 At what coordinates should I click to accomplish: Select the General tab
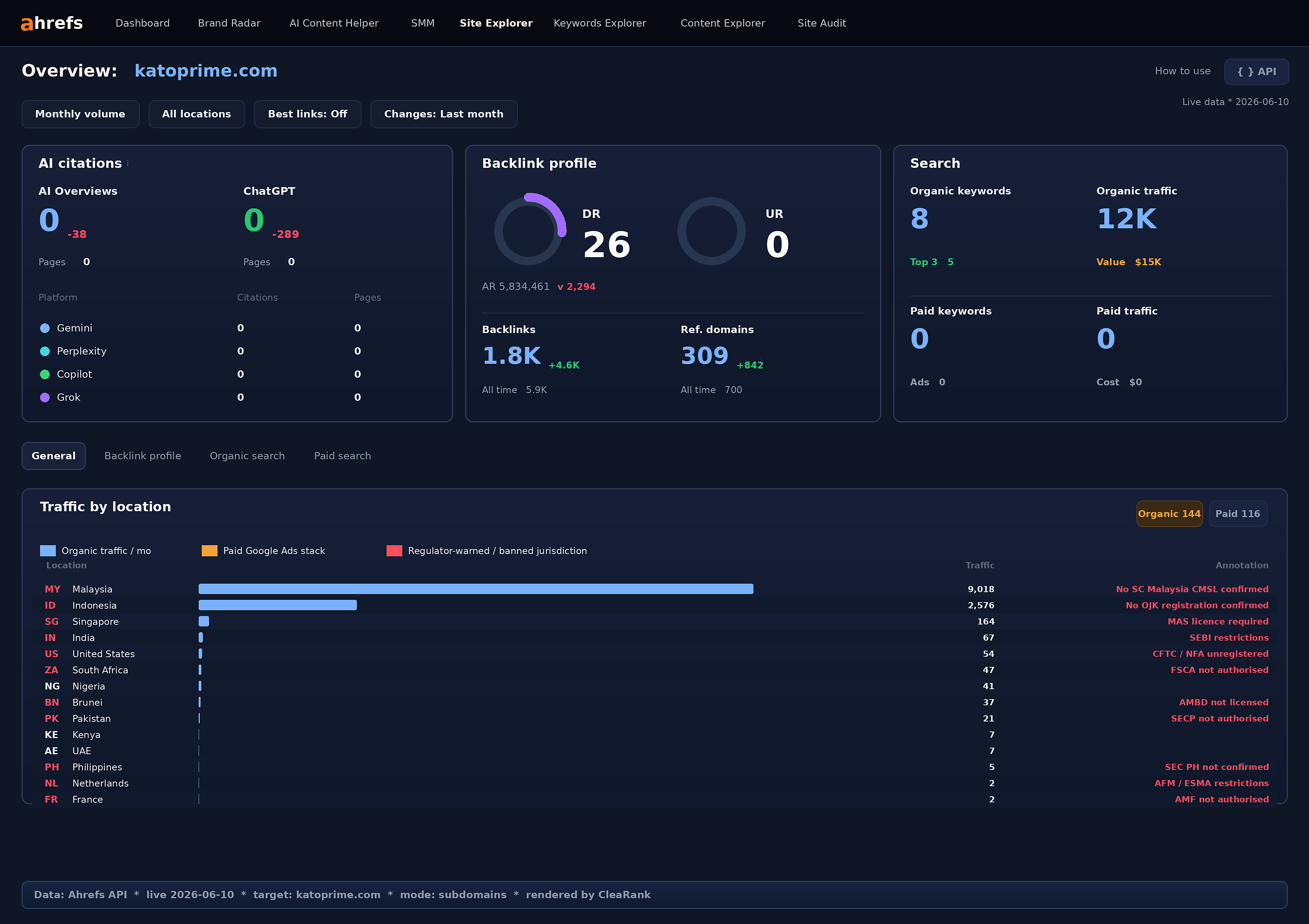54,456
